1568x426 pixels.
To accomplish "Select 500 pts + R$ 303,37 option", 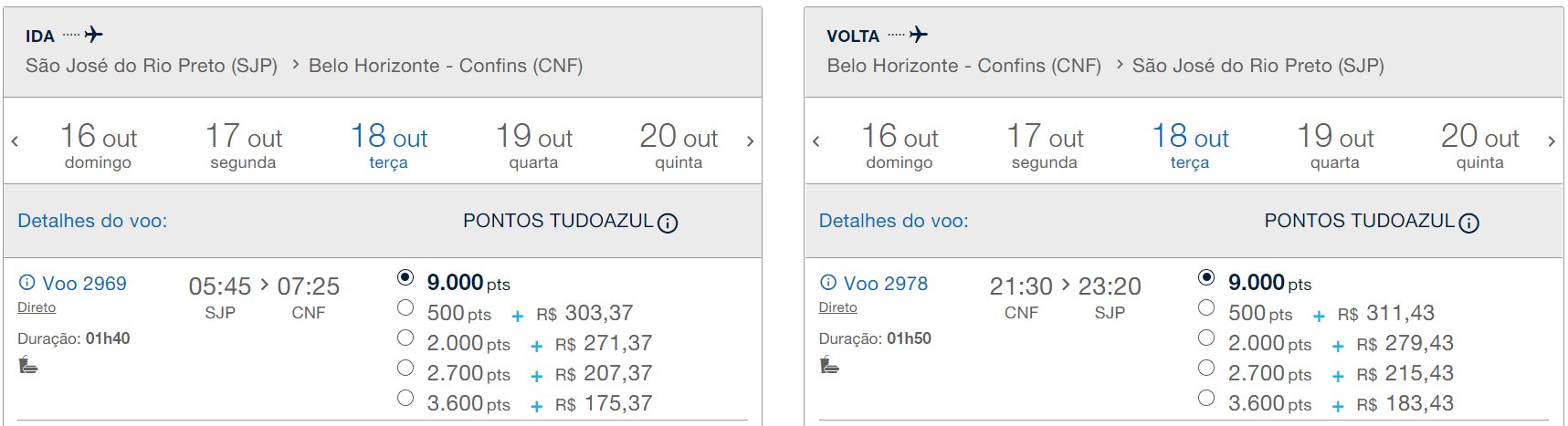I will click(405, 308).
